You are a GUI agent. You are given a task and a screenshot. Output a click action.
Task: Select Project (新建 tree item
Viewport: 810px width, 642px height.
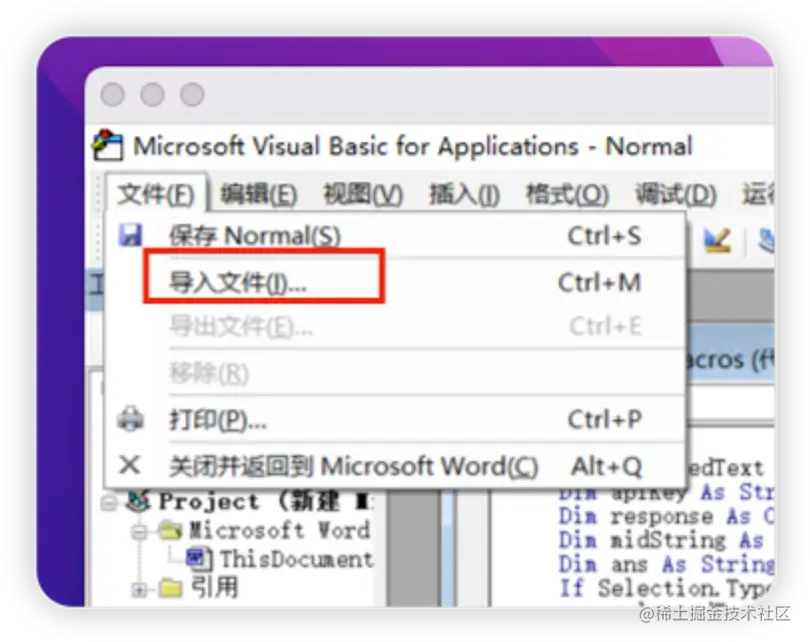click(x=264, y=501)
